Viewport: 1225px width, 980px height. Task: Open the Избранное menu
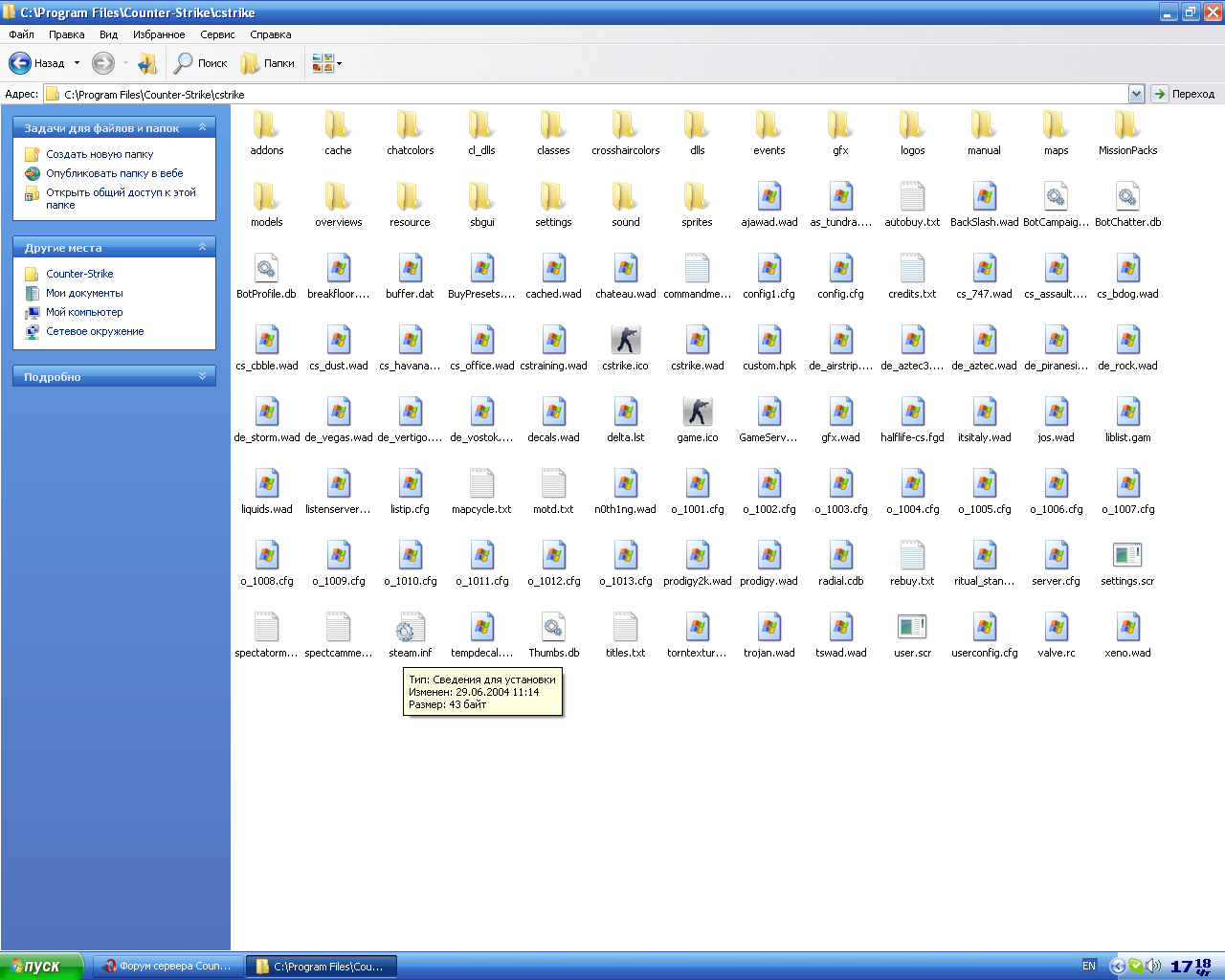coord(159,34)
